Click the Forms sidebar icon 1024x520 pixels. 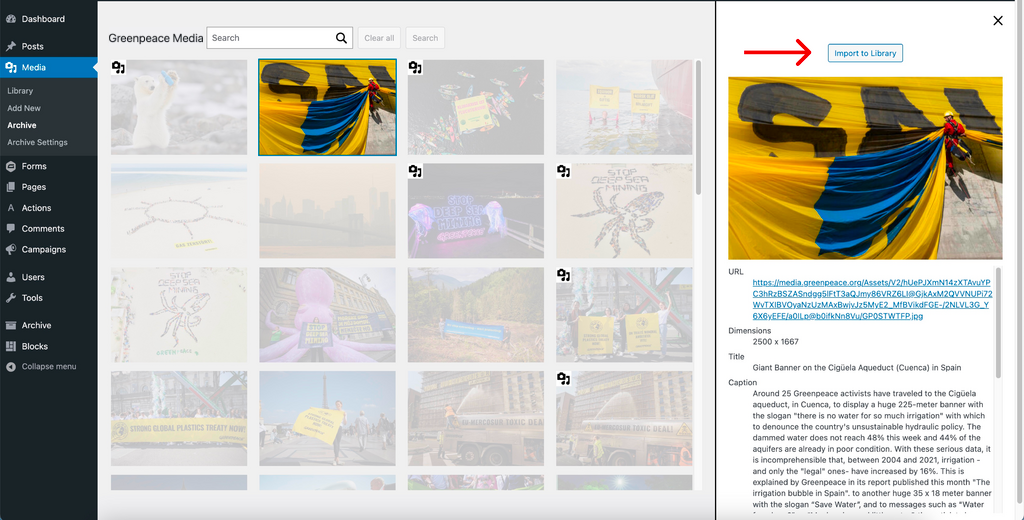tap(11, 166)
